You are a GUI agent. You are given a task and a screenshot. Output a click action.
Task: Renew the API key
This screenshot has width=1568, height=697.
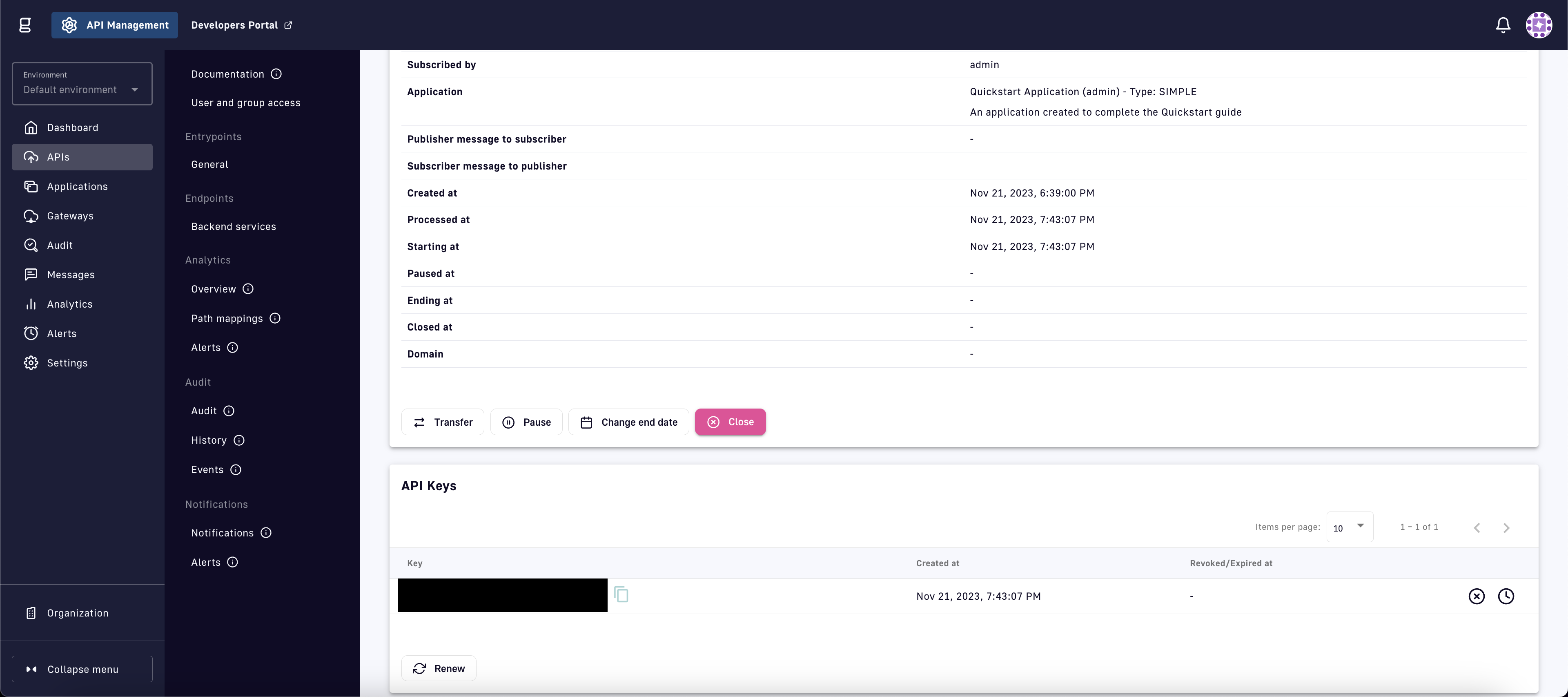coord(438,668)
